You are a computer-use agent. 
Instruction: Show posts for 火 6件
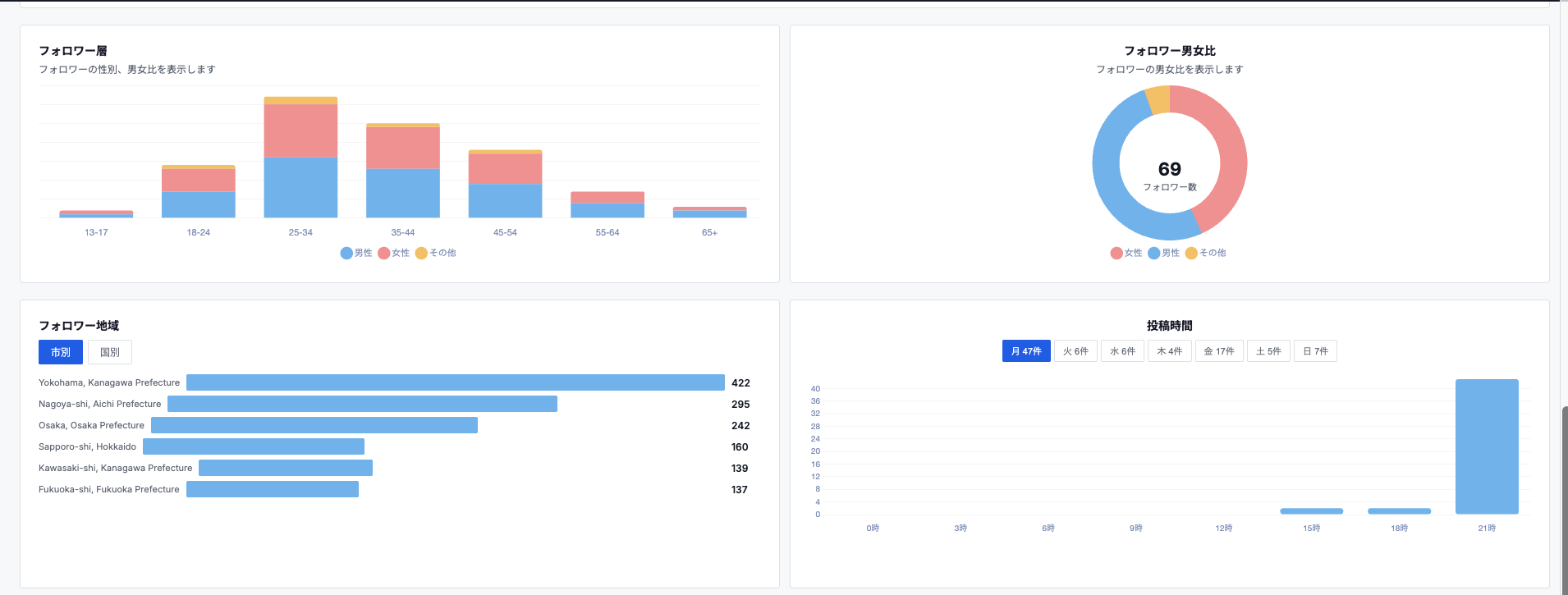pyautogui.click(x=1075, y=351)
